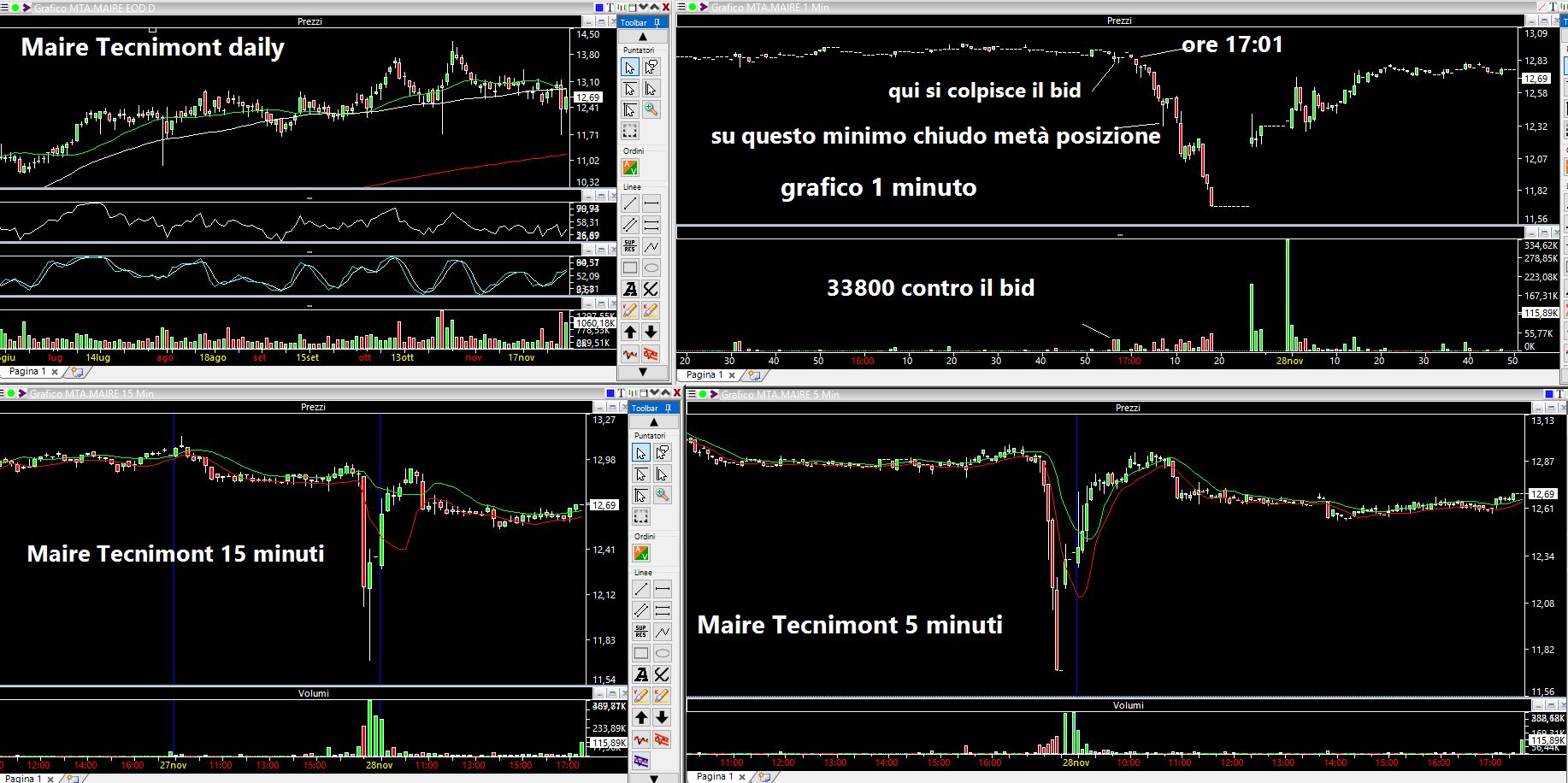Toggle the green dot indicator on the 15 Min chart
This screenshot has width=1568, height=783.
tap(13, 393)
